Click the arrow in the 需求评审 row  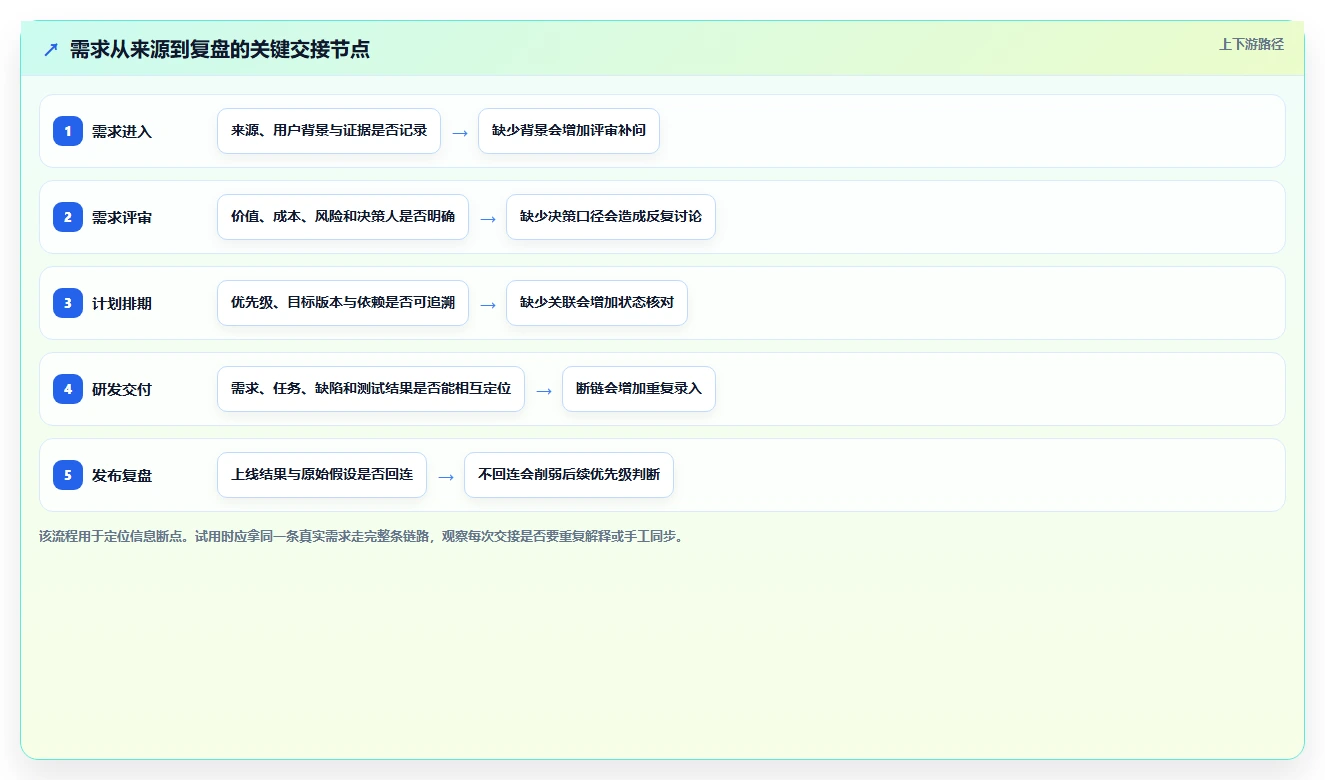(488, 218)
